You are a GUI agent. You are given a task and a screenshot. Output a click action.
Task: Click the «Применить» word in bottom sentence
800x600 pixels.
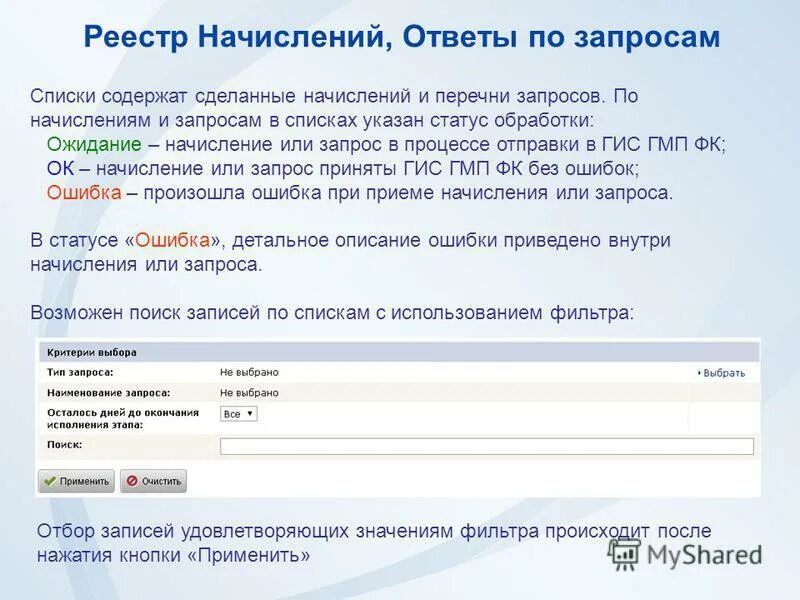pos(249,555)
